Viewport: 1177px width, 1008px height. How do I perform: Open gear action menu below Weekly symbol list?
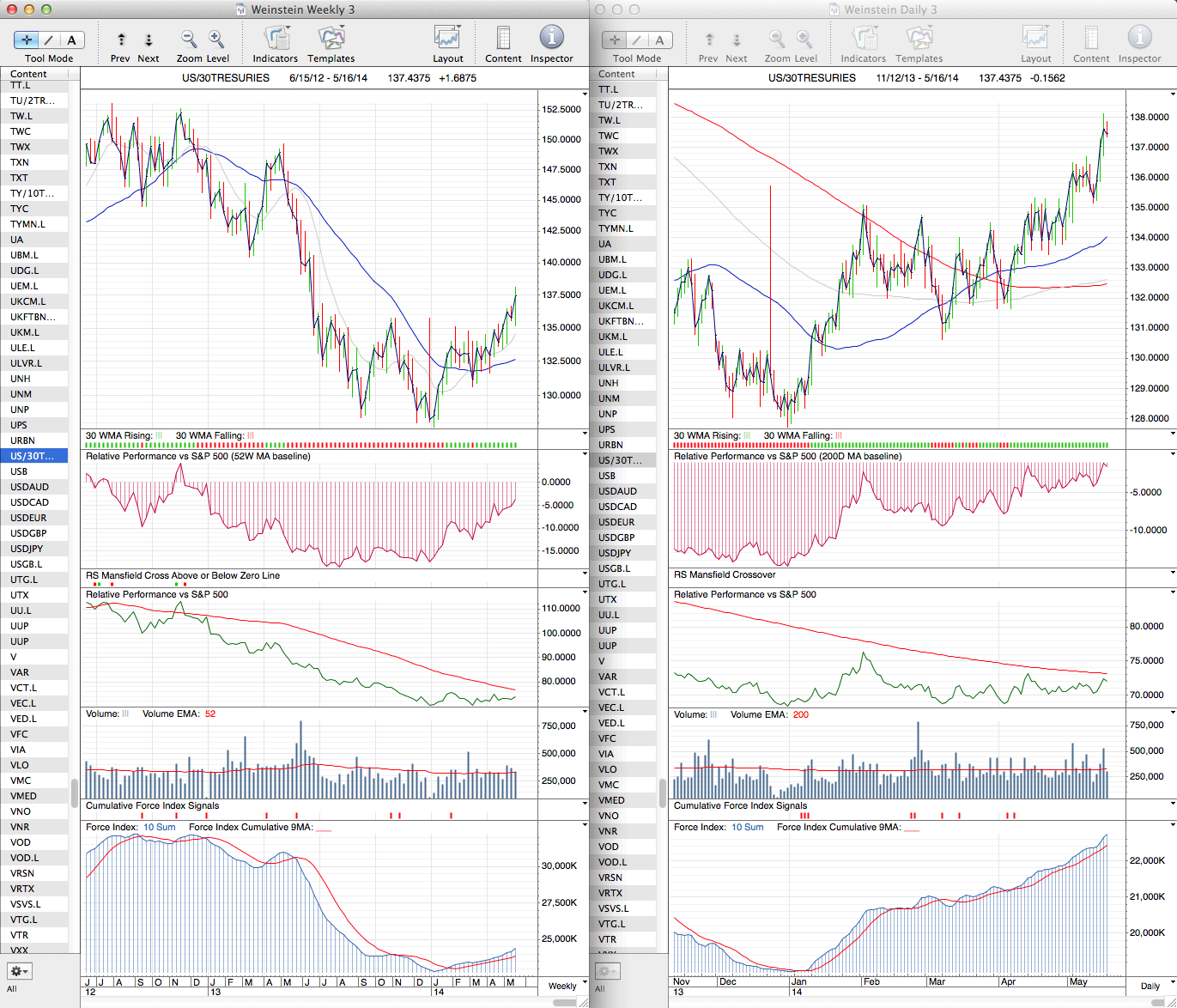(19, 971)
